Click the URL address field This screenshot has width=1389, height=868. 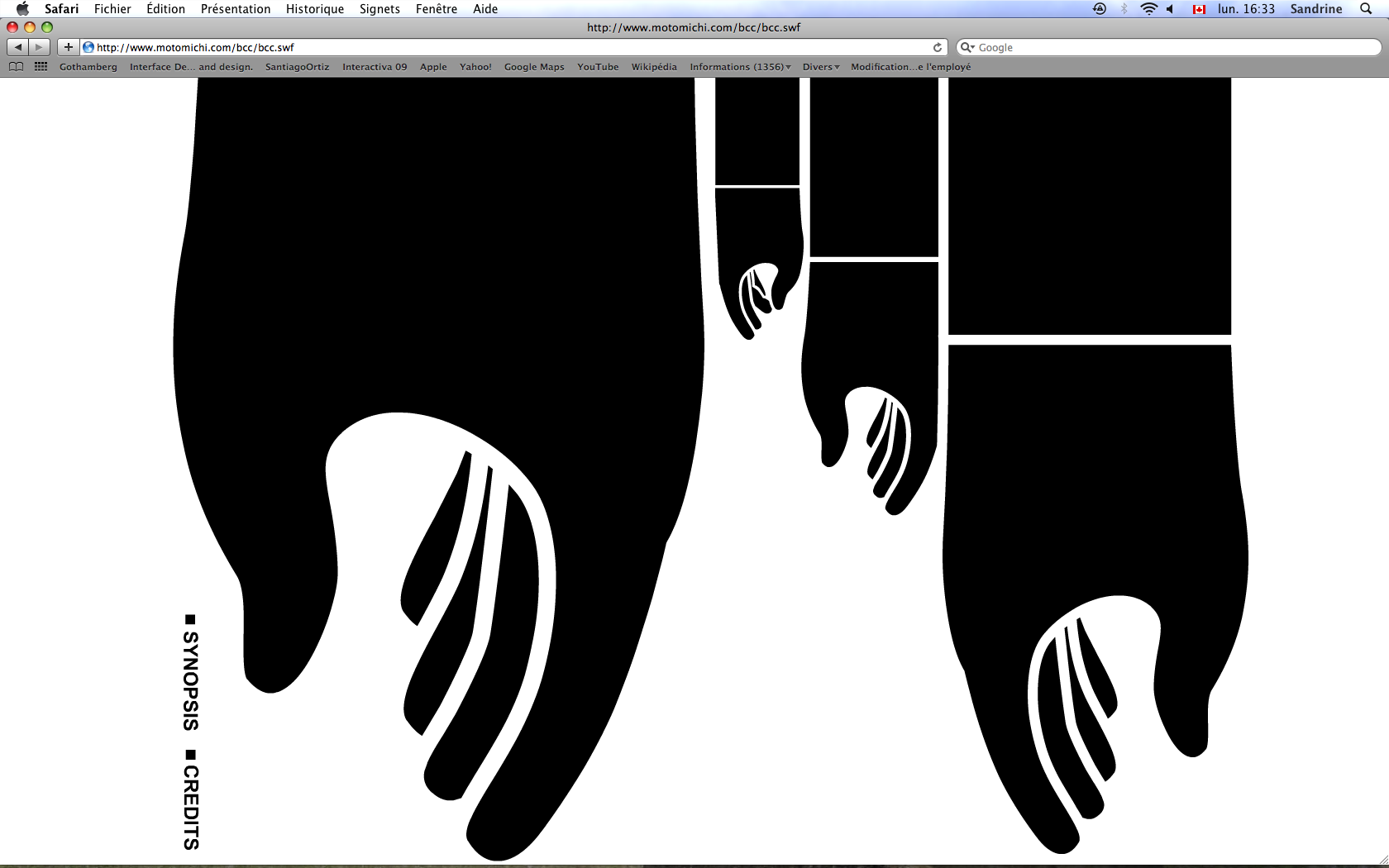(x=513, y=47)
